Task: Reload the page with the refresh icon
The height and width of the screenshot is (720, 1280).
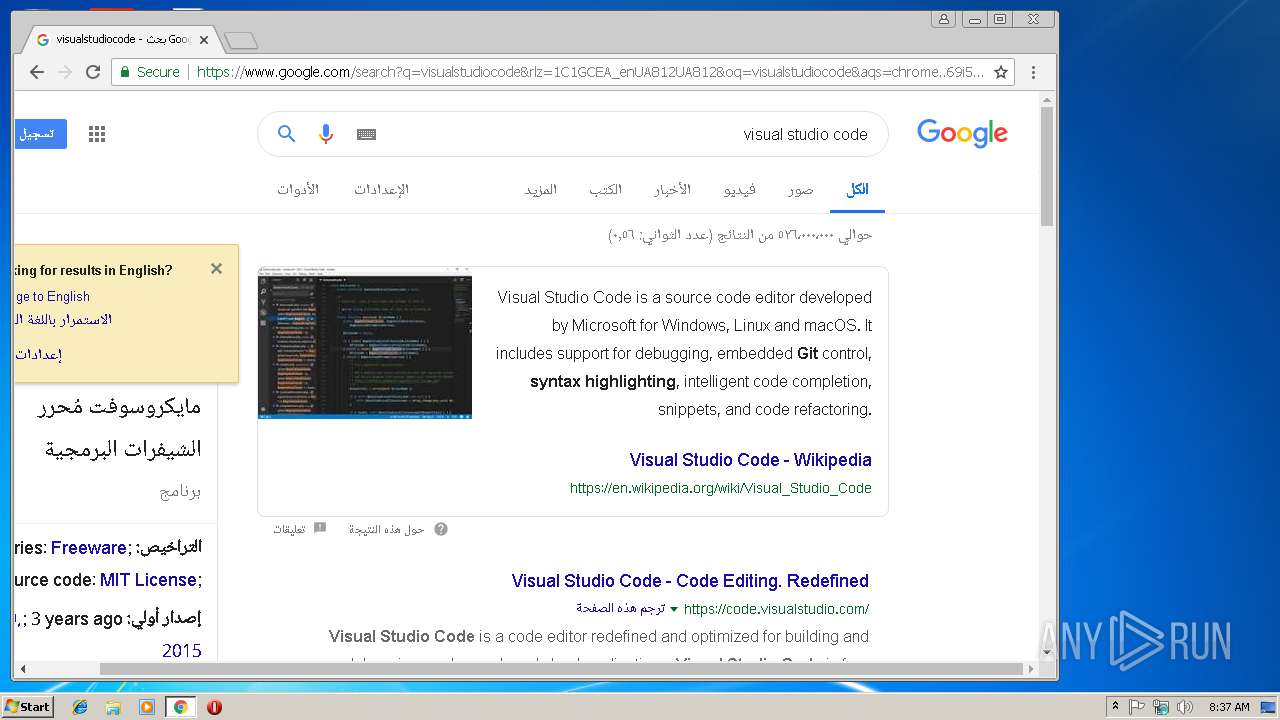Action: click(93, 72)
